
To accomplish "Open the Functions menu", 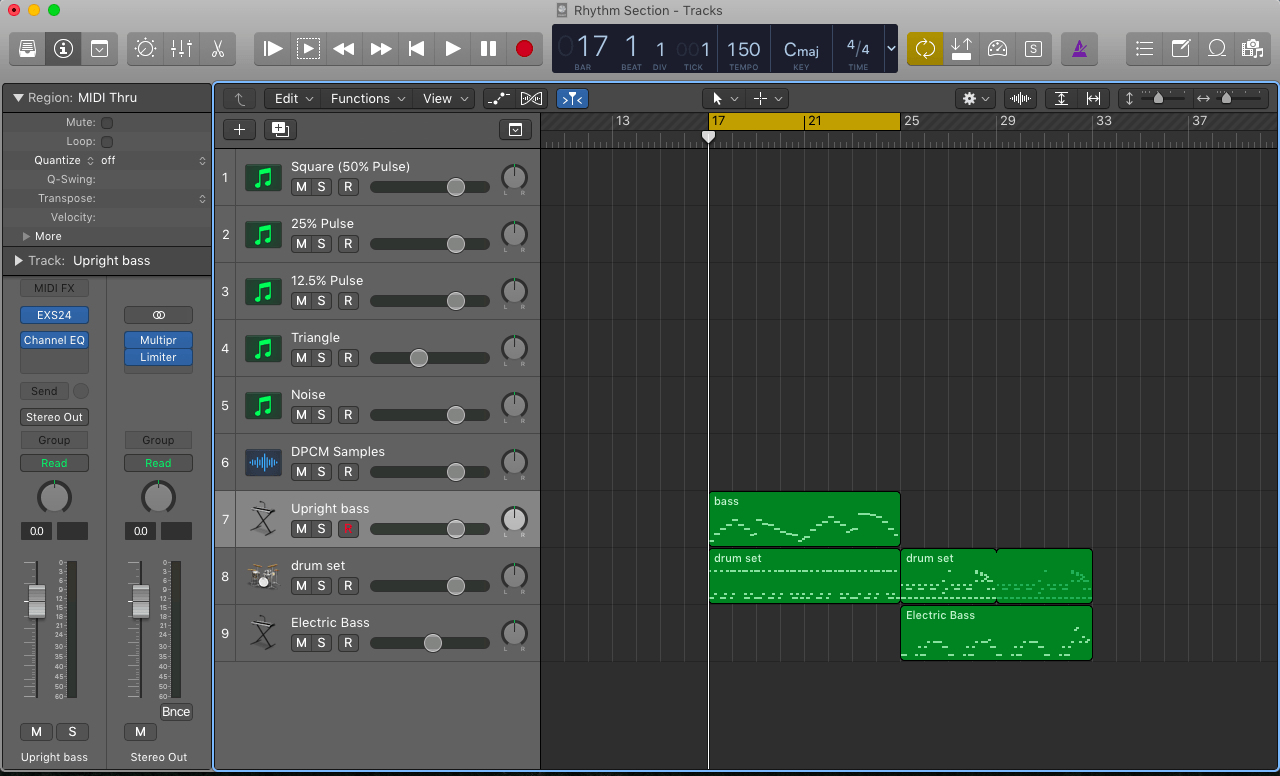I will point(368,98).
